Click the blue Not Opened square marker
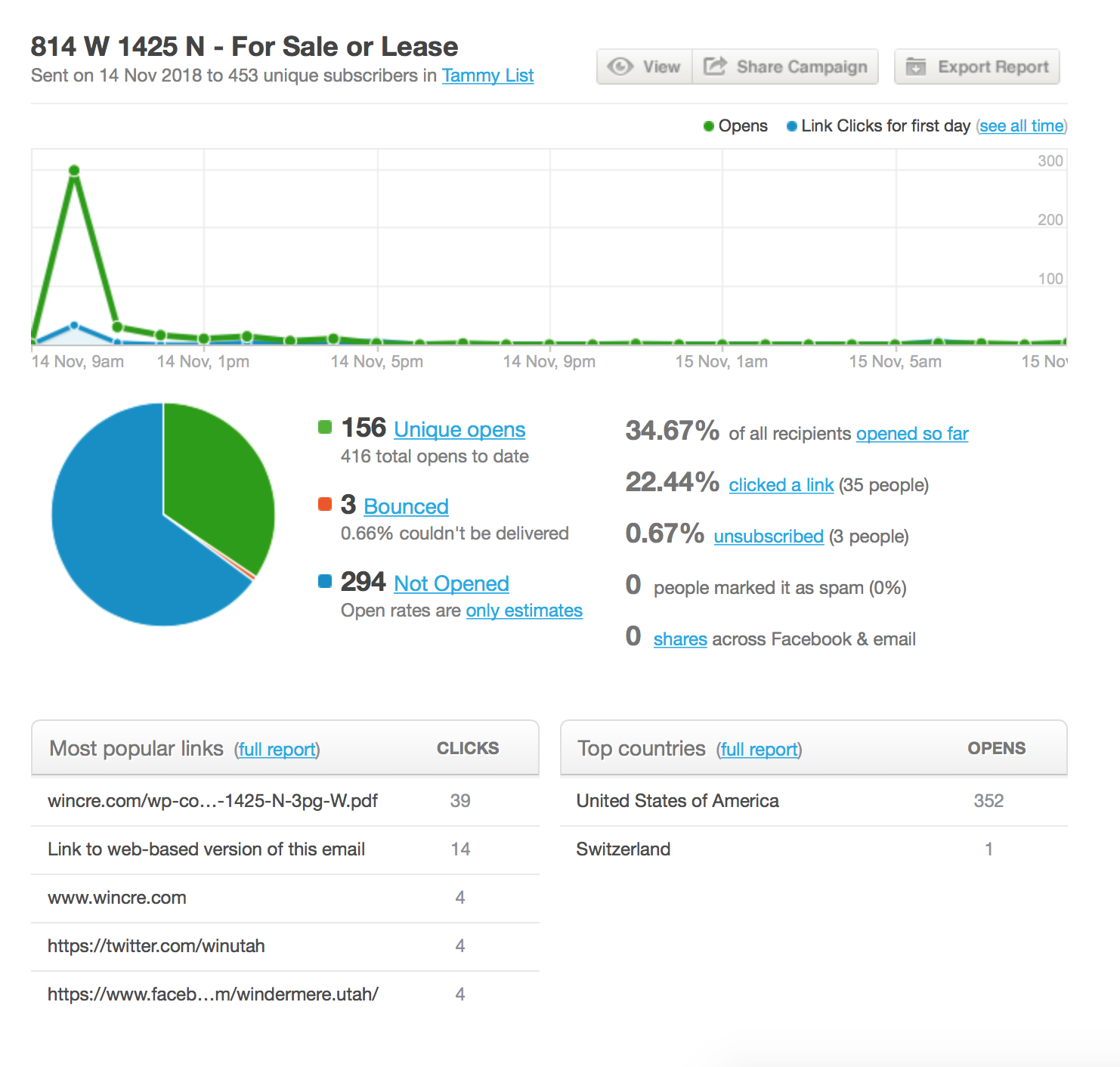 [325, 581]
